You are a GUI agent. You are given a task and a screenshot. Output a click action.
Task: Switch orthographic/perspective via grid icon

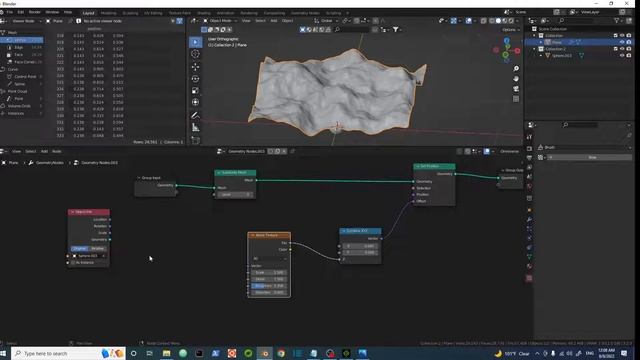pyautogui.click(x=516, y=99)
